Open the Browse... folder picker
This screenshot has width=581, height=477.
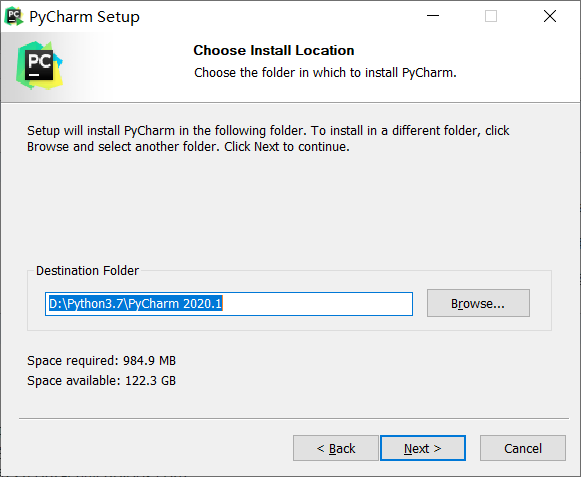[478, 303]
